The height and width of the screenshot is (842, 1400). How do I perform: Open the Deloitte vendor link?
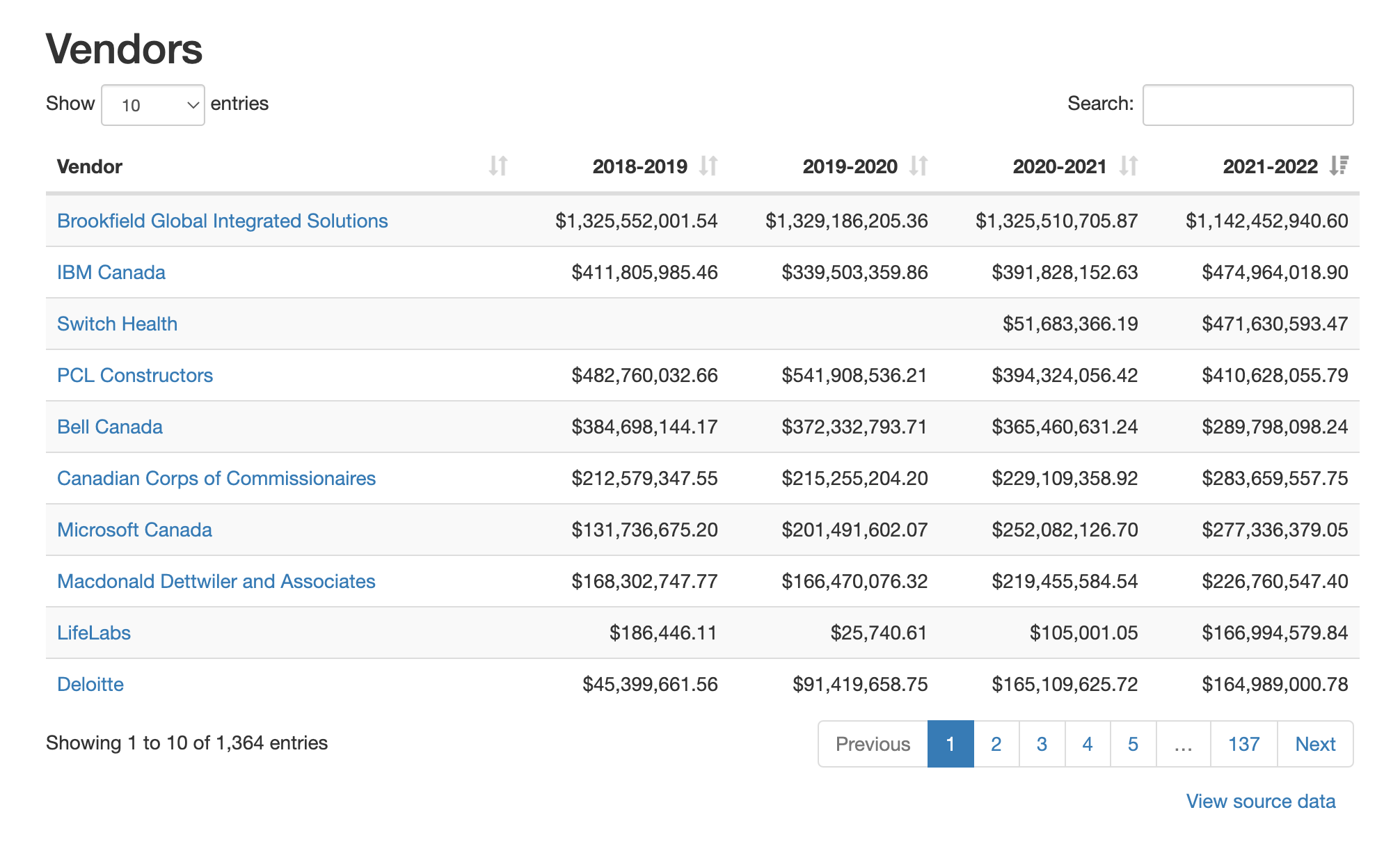pos(90,684)
